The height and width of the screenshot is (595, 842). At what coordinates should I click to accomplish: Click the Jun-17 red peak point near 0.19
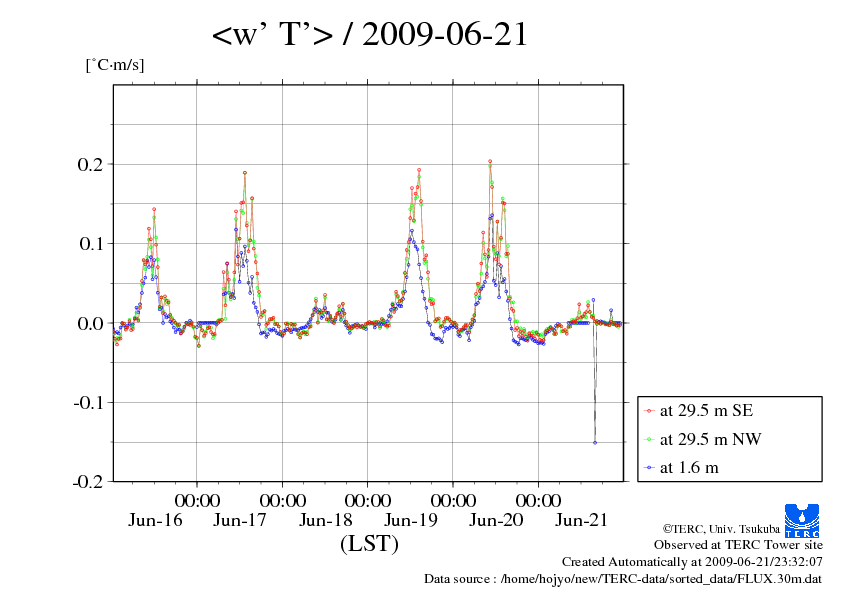[245, 173]
